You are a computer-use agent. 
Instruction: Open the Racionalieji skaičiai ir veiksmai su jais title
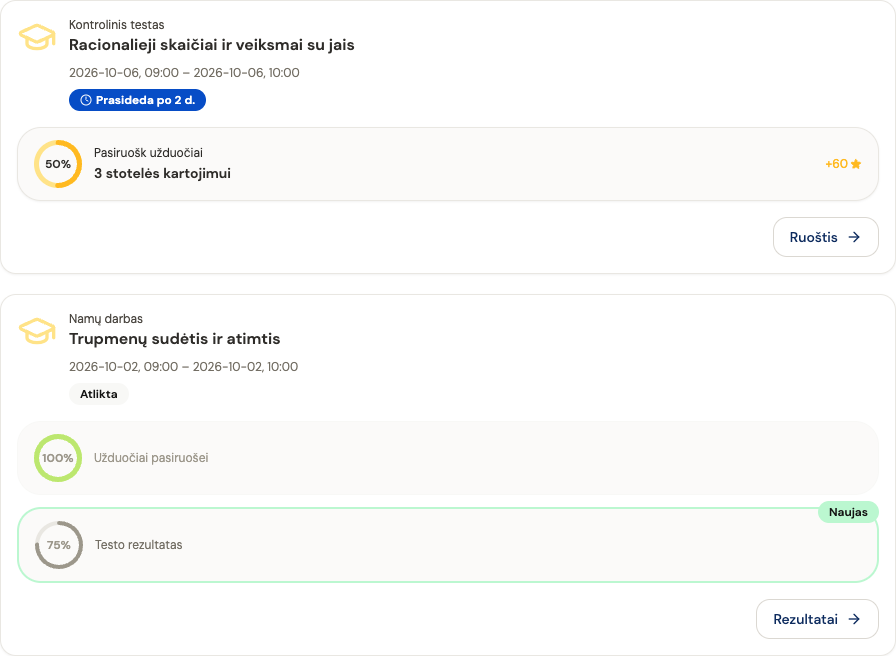tap(211, 45)
